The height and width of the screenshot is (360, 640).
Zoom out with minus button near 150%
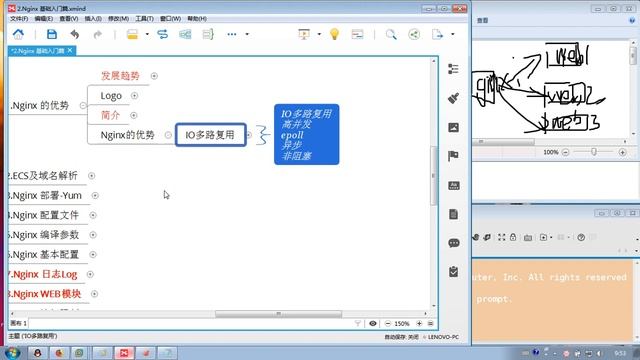click(x=388, y=323)
